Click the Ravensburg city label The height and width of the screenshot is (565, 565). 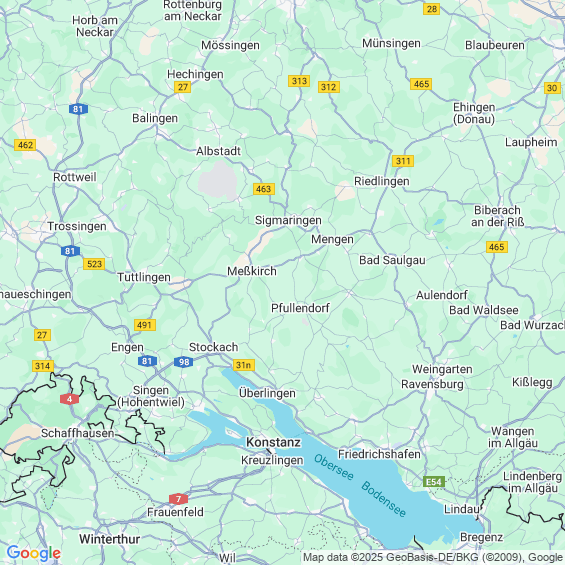[432, 384]
